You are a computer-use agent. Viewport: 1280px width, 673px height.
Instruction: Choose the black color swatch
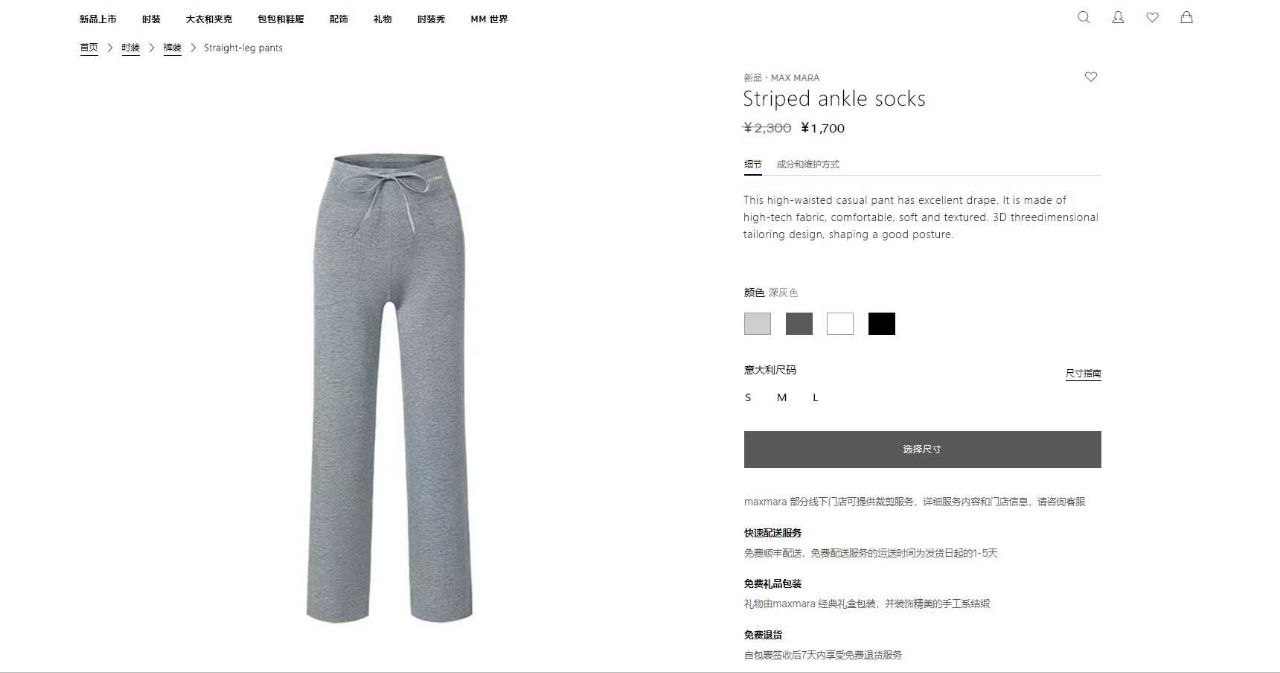(x=882, y=324)
